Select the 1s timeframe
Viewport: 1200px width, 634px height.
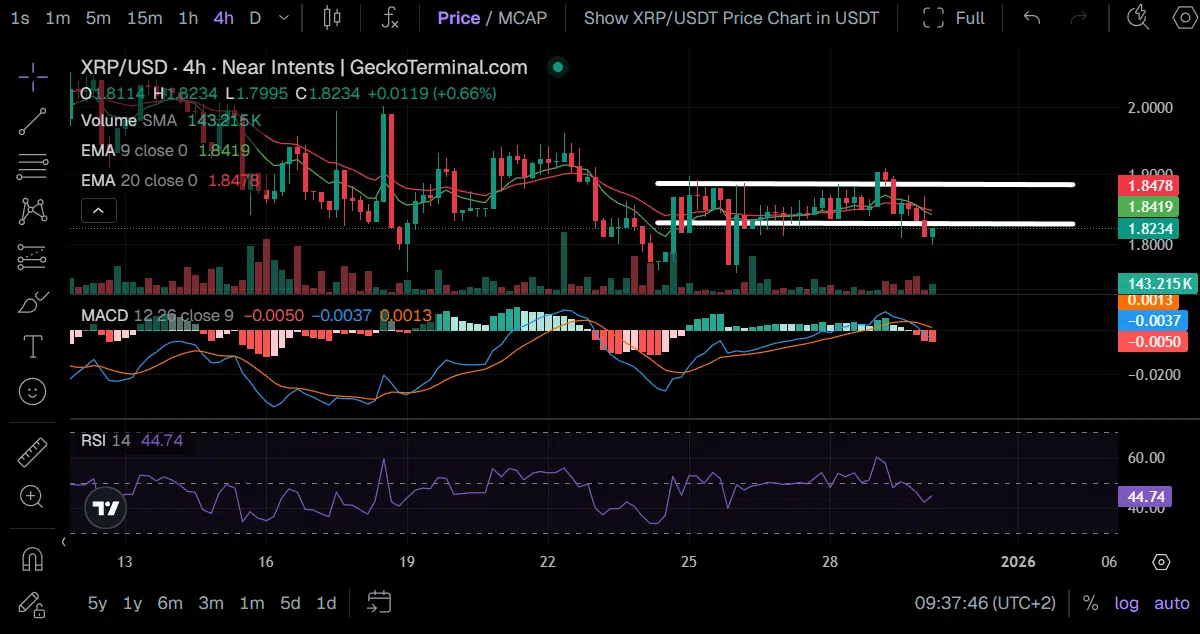[20, 18]
